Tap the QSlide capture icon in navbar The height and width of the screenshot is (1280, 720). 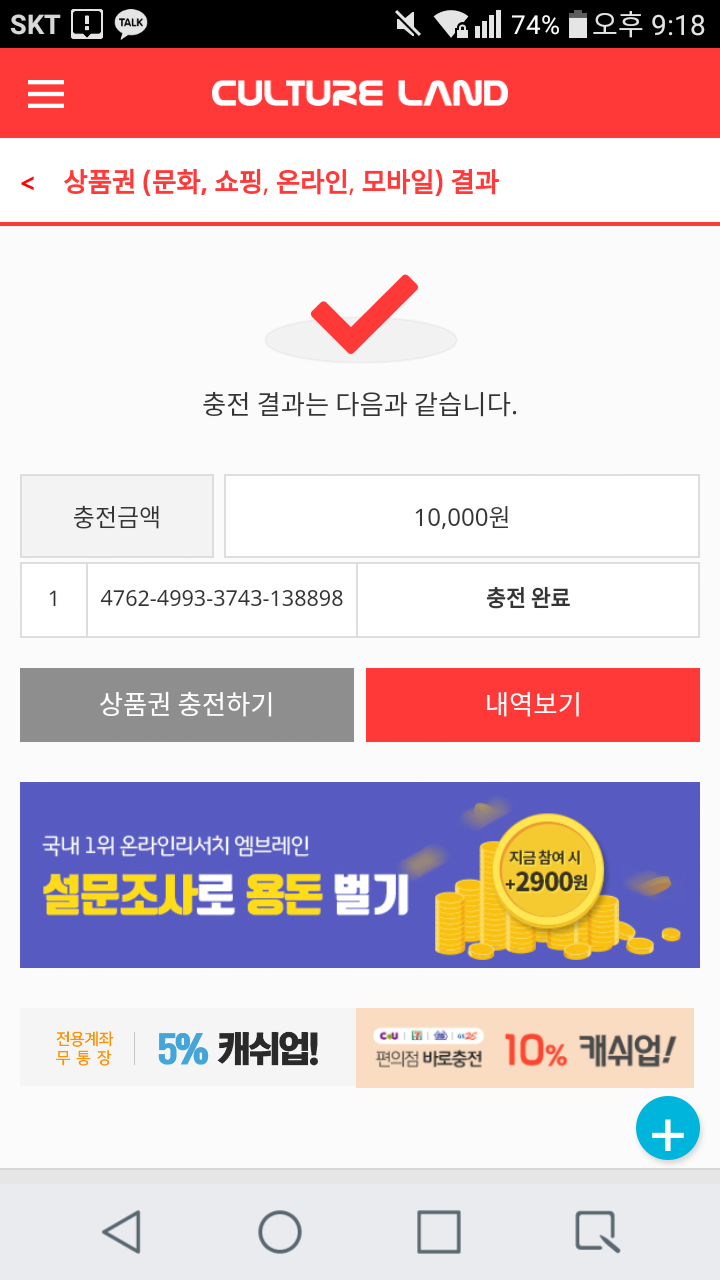[596, 1231]
